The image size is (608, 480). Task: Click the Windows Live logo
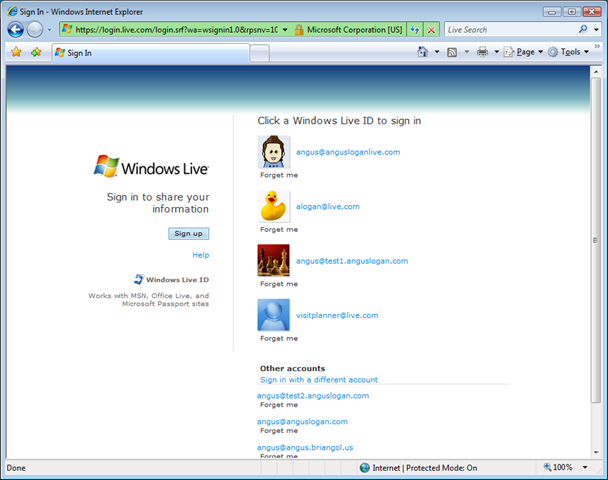[151, 167]
